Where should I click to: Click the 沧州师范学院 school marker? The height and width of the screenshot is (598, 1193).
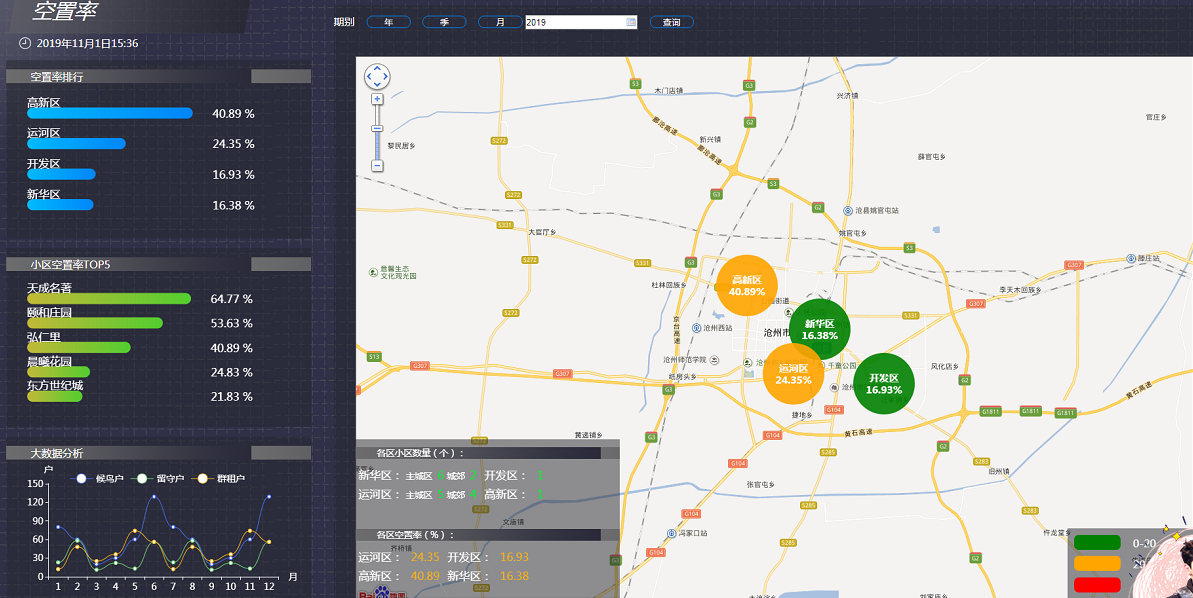pos(714,361)
